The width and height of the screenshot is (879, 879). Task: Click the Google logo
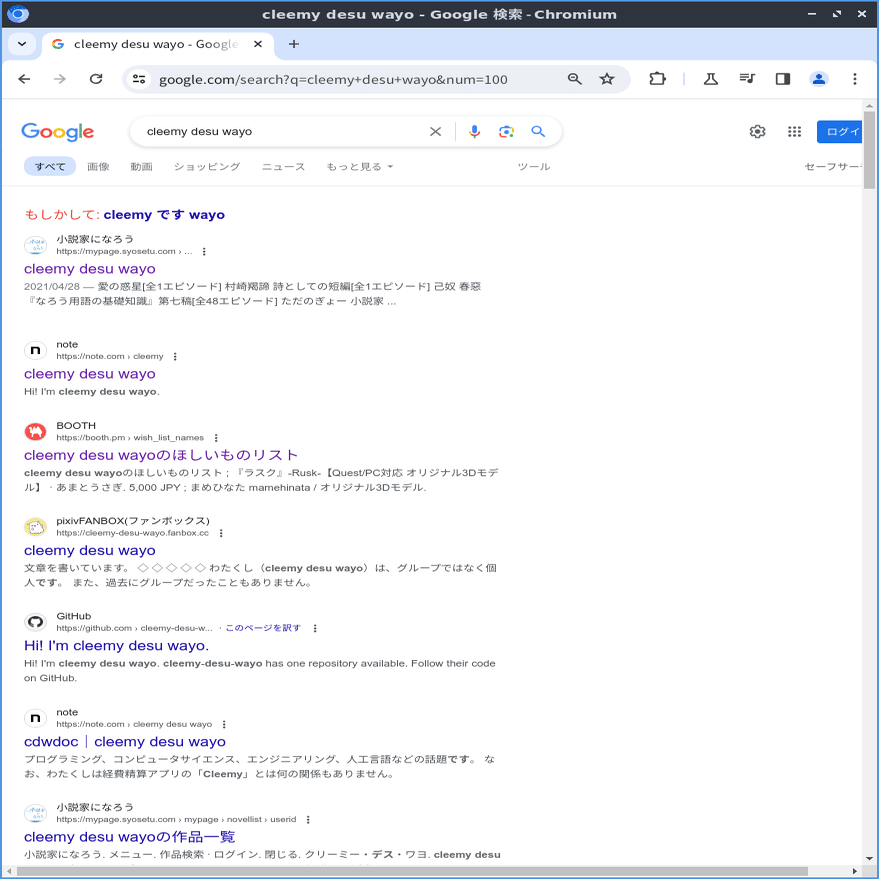tap(58, 132)
